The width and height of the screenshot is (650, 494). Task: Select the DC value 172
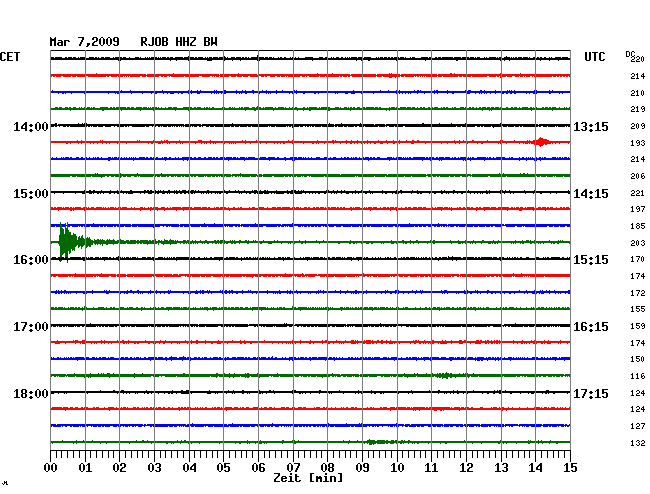pos(638,293)
